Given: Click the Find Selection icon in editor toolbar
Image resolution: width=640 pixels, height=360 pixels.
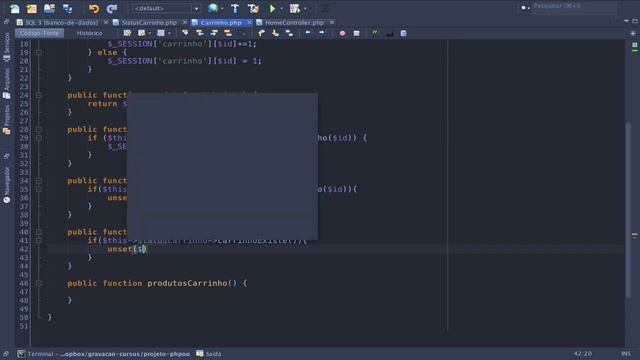Looking at the screenshot, I should [185, 33].
